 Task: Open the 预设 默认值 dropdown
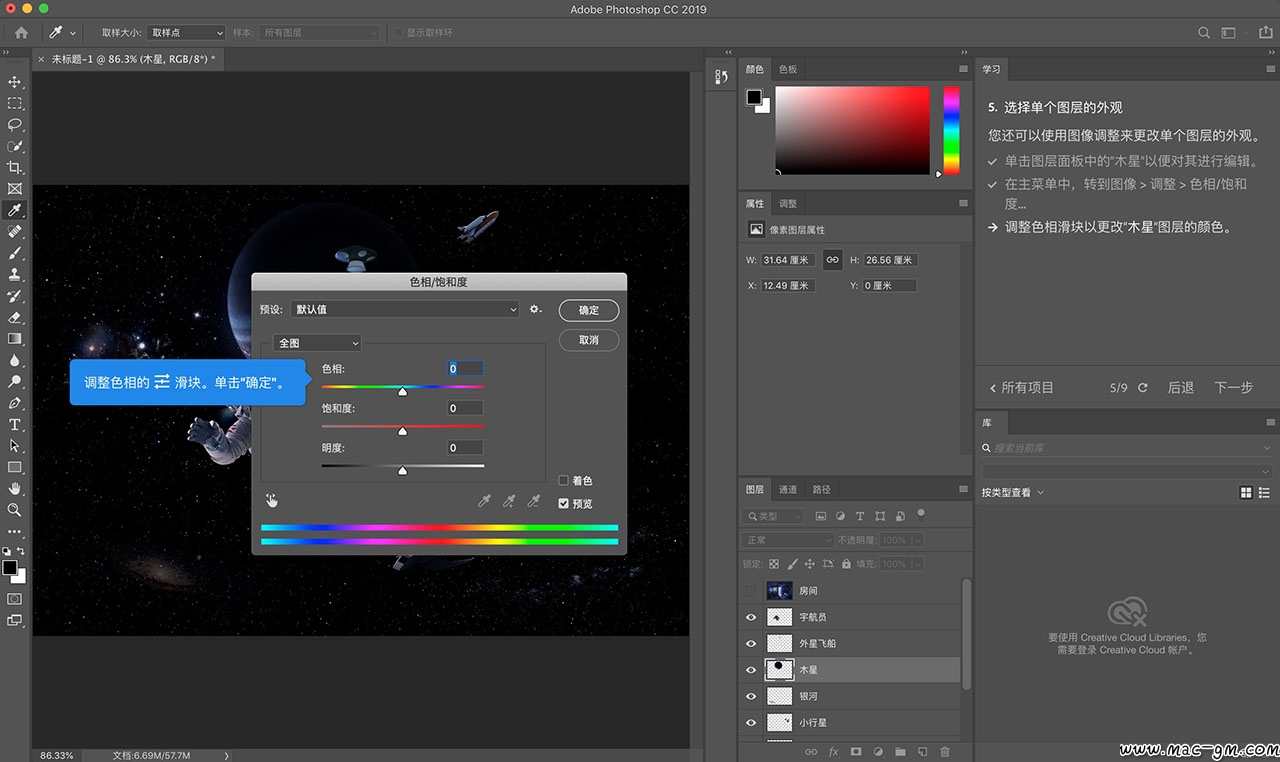click(405, 310)
